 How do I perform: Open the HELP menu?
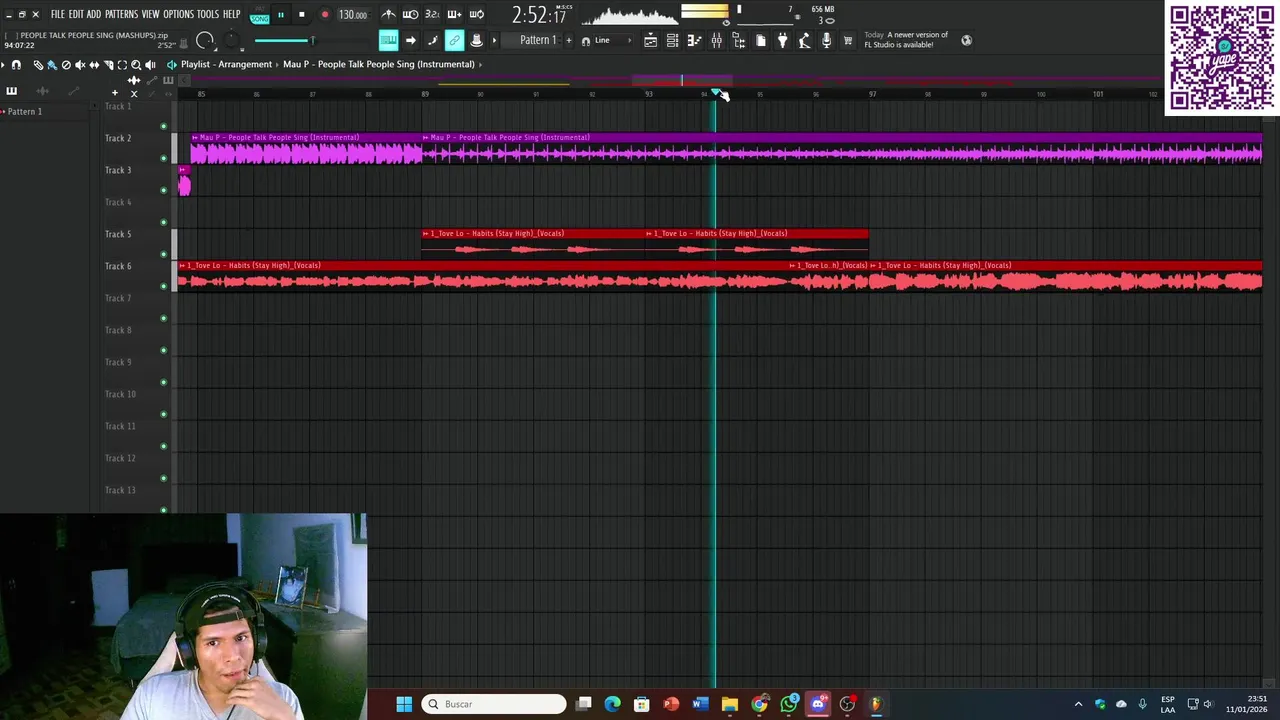click(x=231, y=14)
